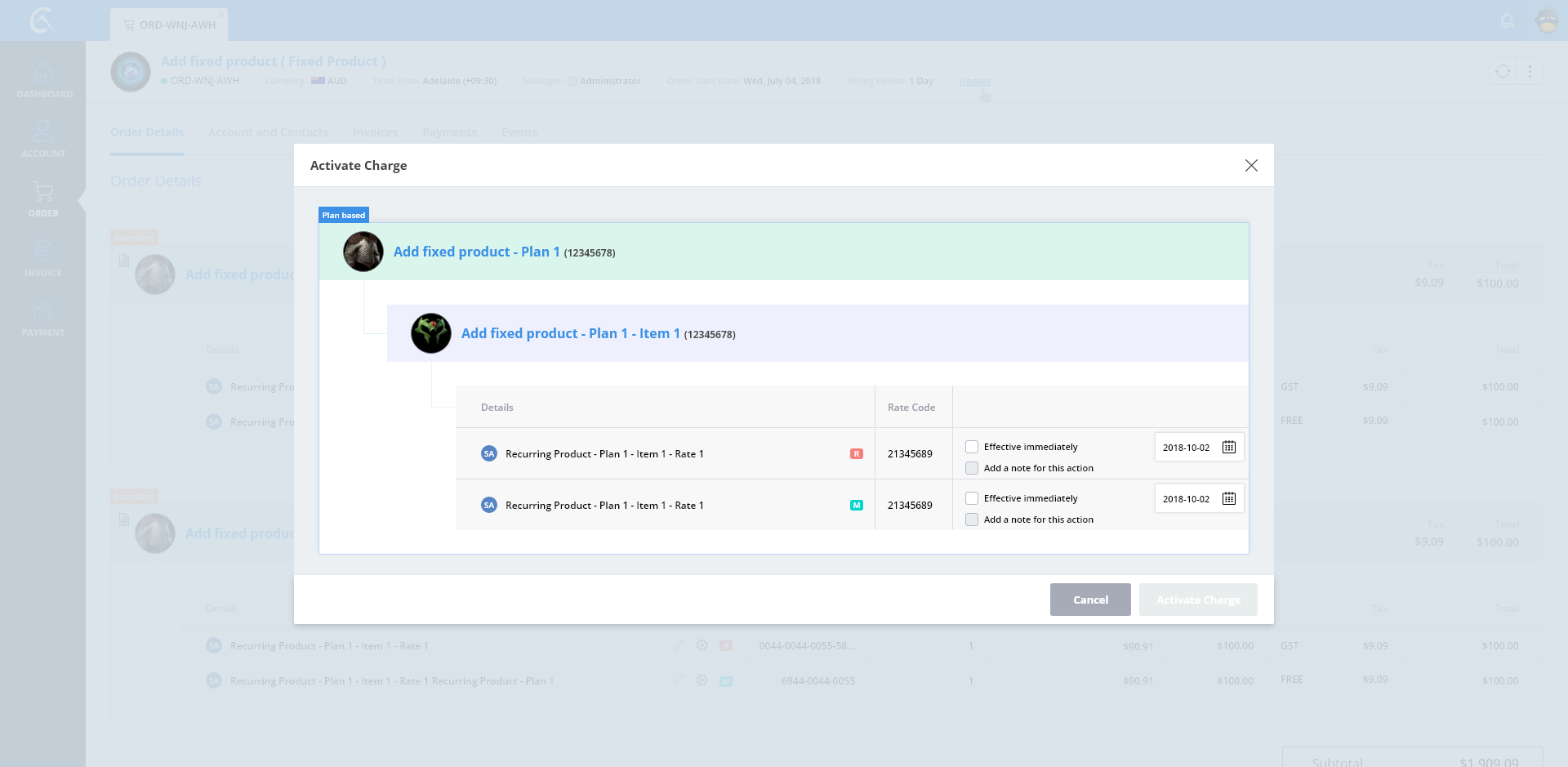Close the Activate Charge dialog
Viewport: 1568px width, 767px height.
pos(1250,166)
